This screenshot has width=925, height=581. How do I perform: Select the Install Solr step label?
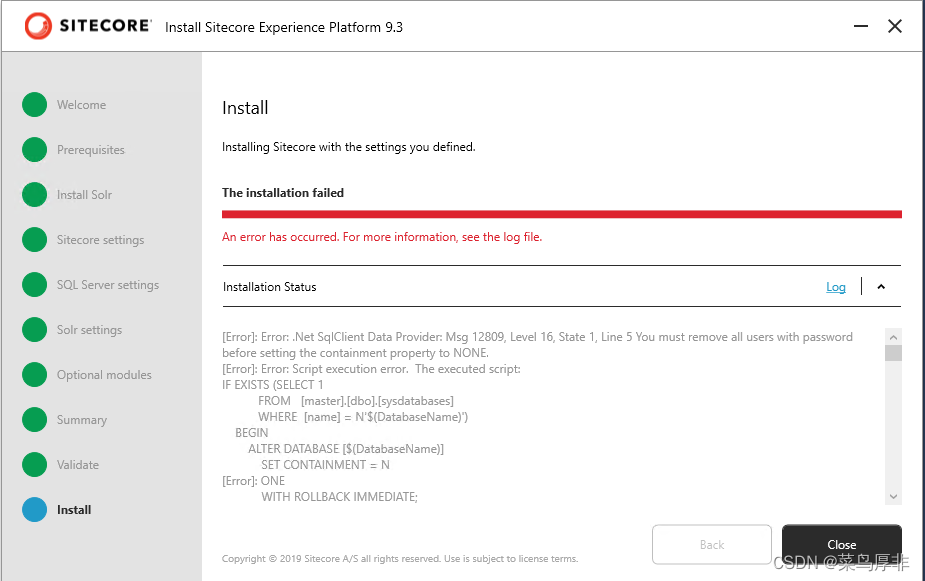point(84,195)
